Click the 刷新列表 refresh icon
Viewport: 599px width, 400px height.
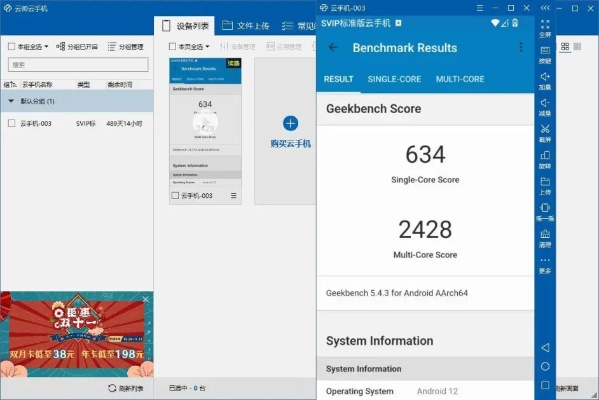pos(112,388)
